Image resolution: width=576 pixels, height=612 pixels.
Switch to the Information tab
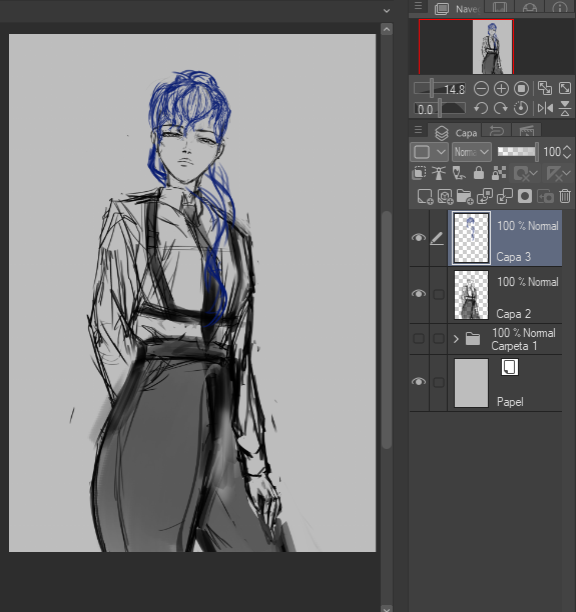tap(560, 7)
